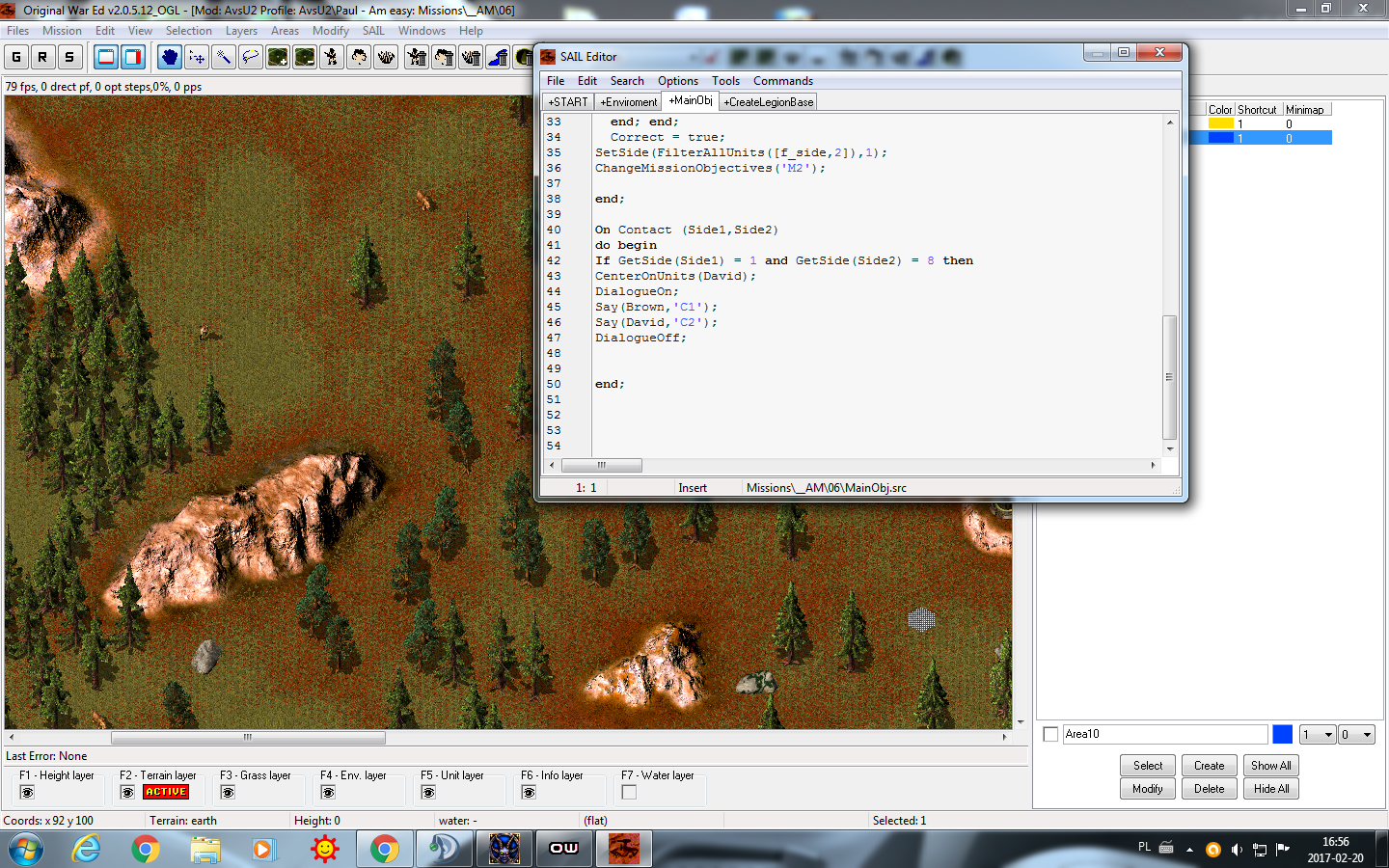Select the arrow move-selection tool

[197, 57]
